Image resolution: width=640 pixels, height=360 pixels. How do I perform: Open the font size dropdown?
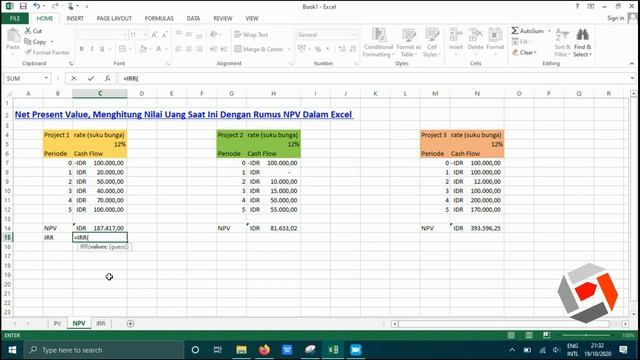click(145, 35)
